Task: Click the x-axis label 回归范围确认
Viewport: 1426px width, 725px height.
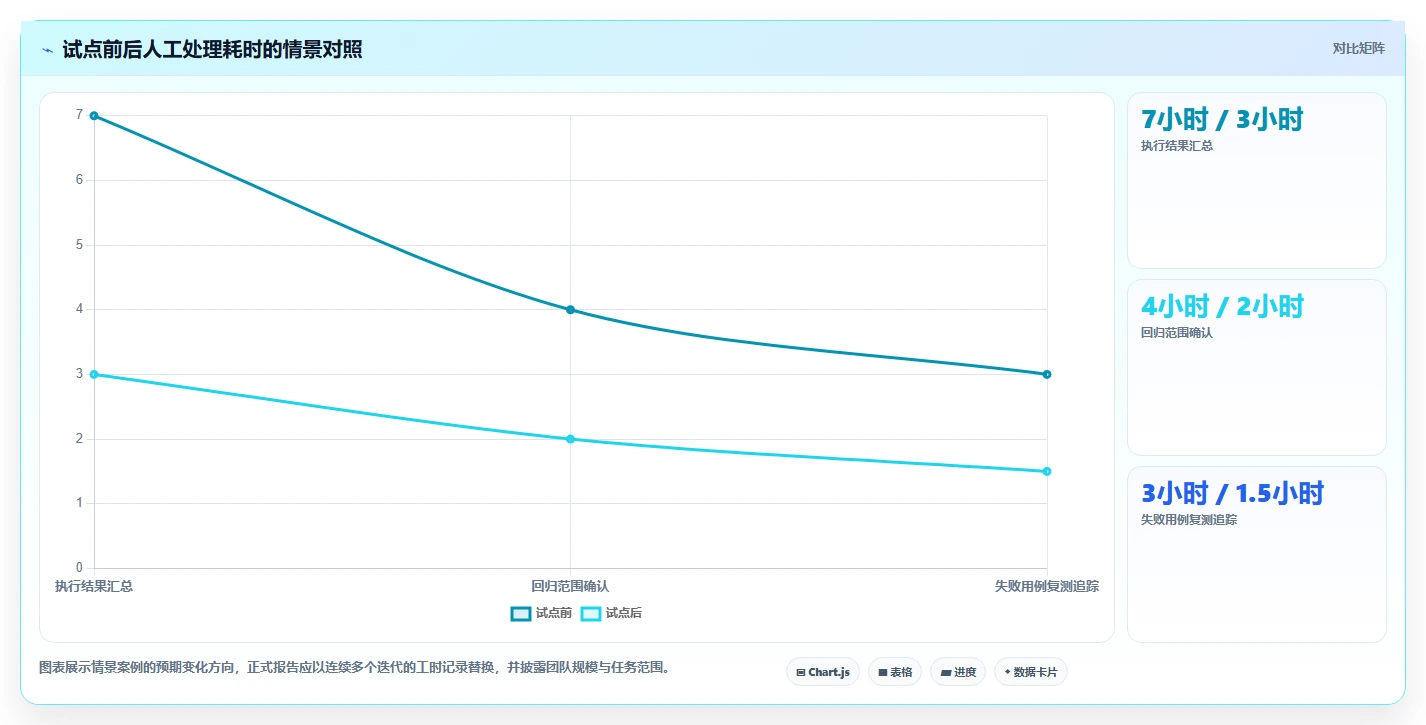Action: 570,586
